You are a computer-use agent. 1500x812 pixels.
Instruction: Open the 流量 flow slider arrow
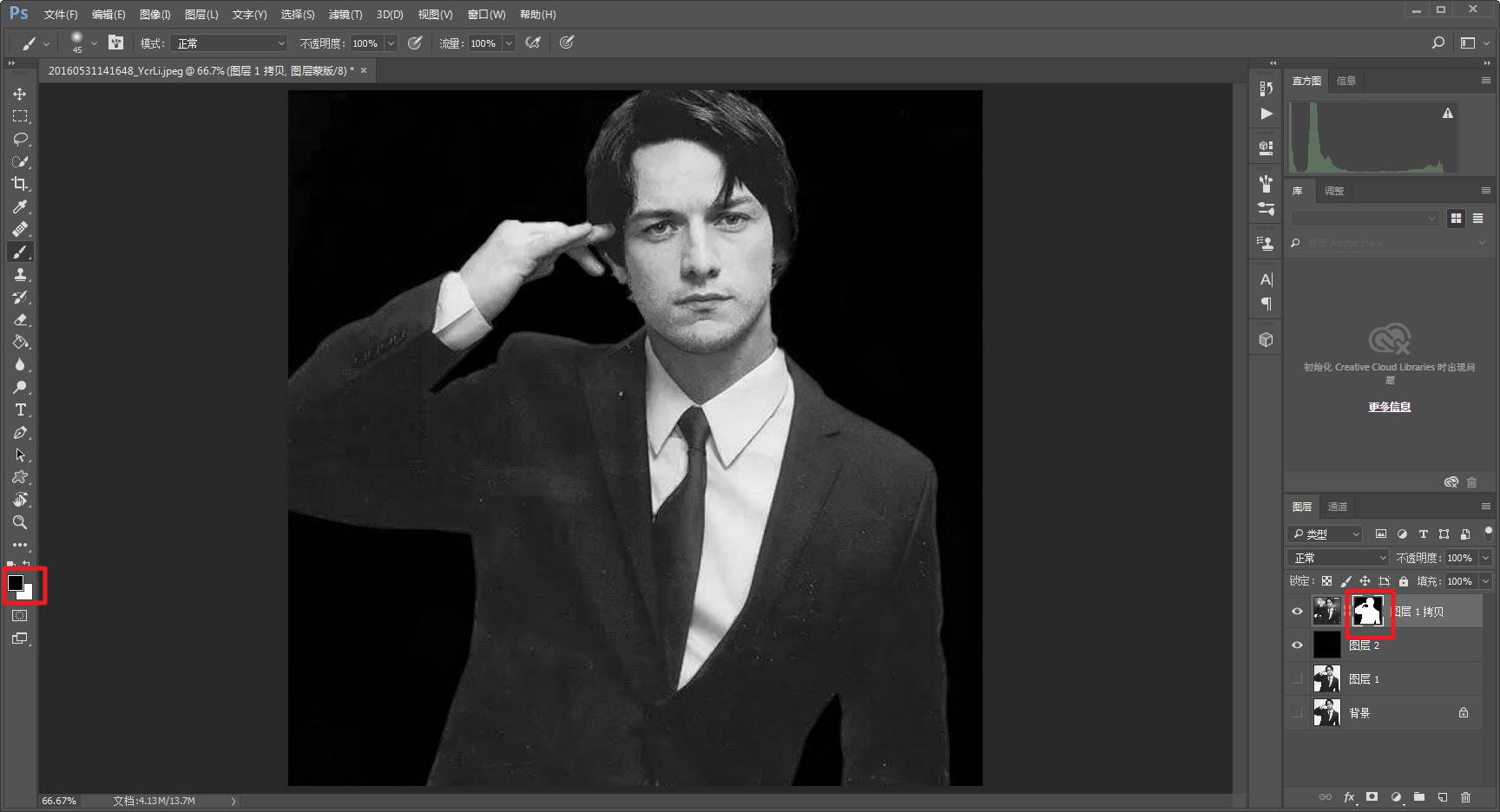(x=509, y=43)
